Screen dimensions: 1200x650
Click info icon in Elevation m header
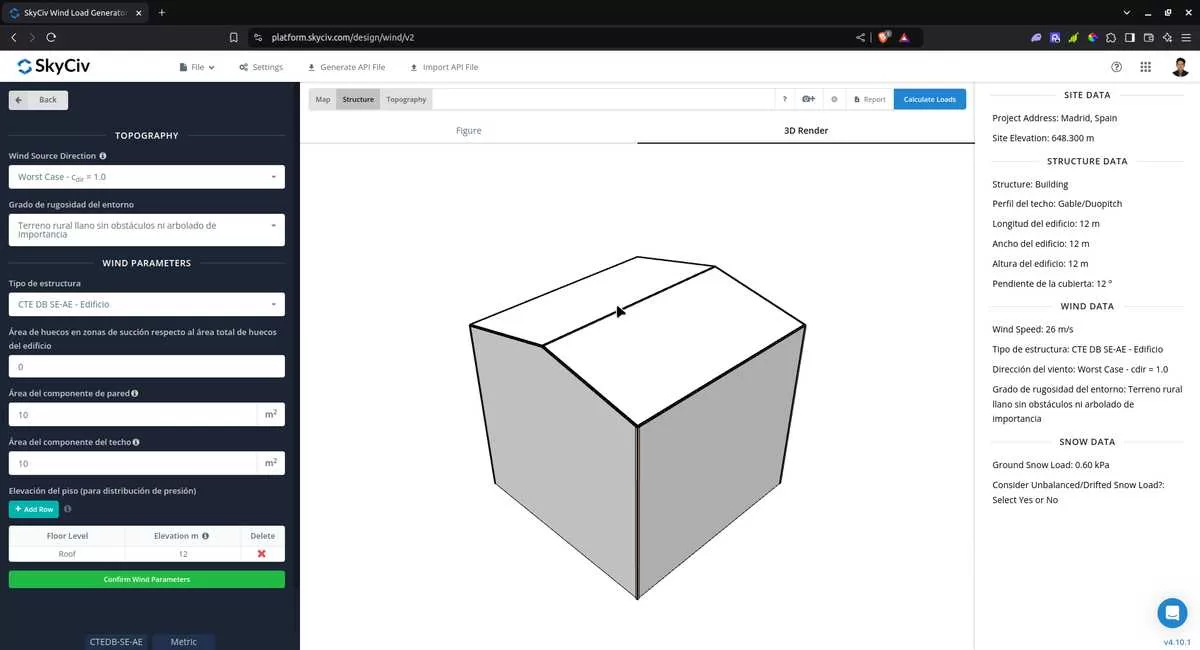(205, 536)
